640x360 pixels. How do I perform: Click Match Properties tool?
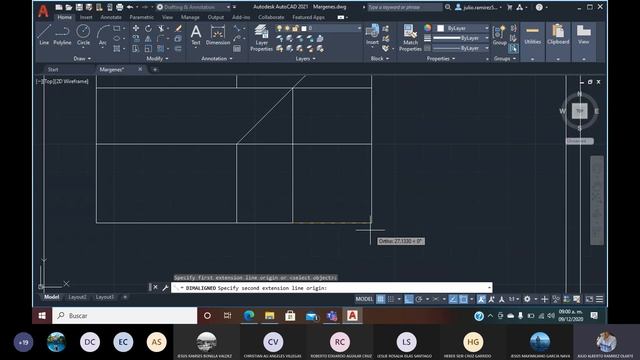click(x=410, y=38)
